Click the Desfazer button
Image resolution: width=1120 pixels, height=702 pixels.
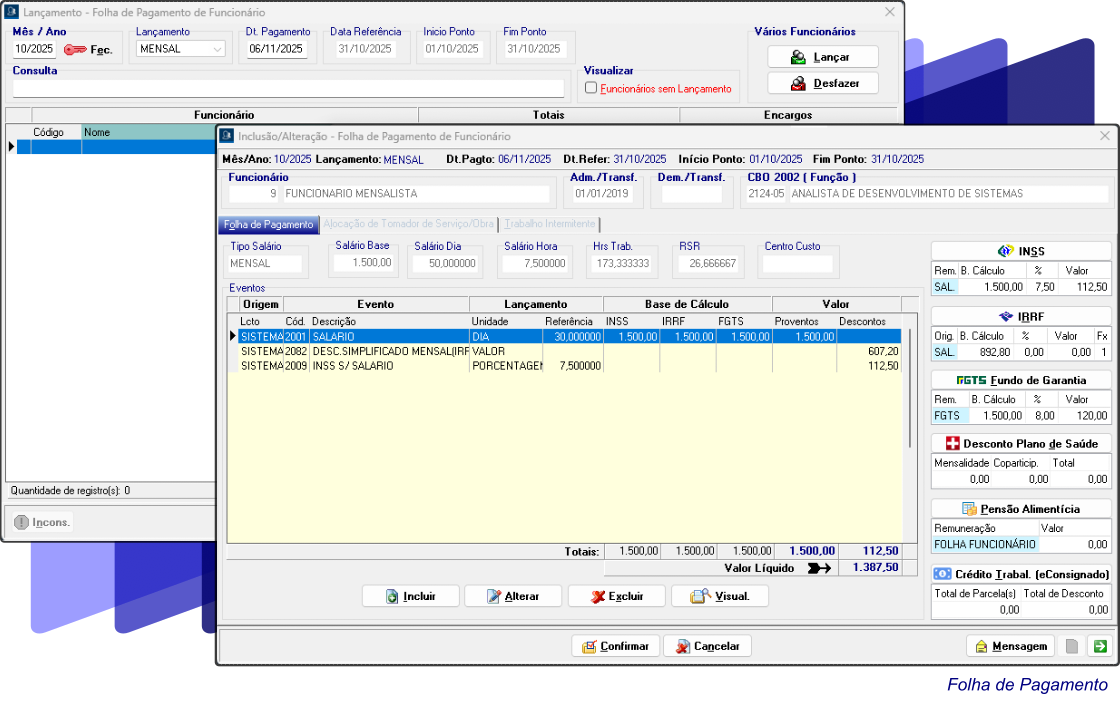pyautogui.click(x=822, y=83)
